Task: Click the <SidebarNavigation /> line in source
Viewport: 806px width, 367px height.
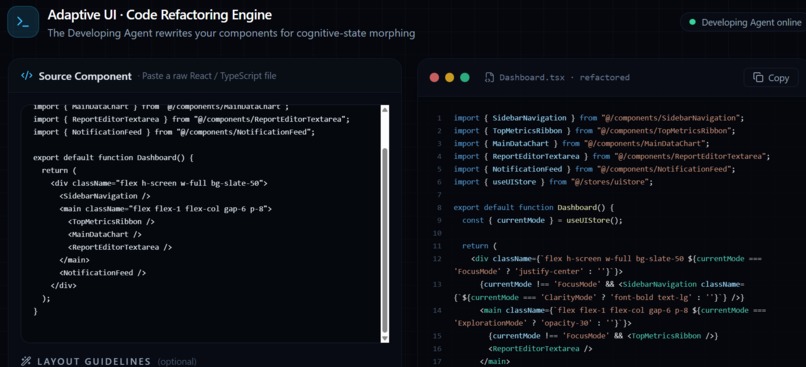Action: 105,196
